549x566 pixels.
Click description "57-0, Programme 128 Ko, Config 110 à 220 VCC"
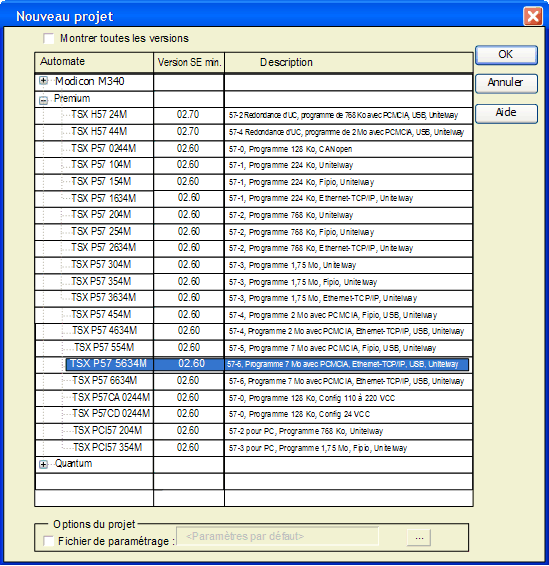tap(312, 398)
